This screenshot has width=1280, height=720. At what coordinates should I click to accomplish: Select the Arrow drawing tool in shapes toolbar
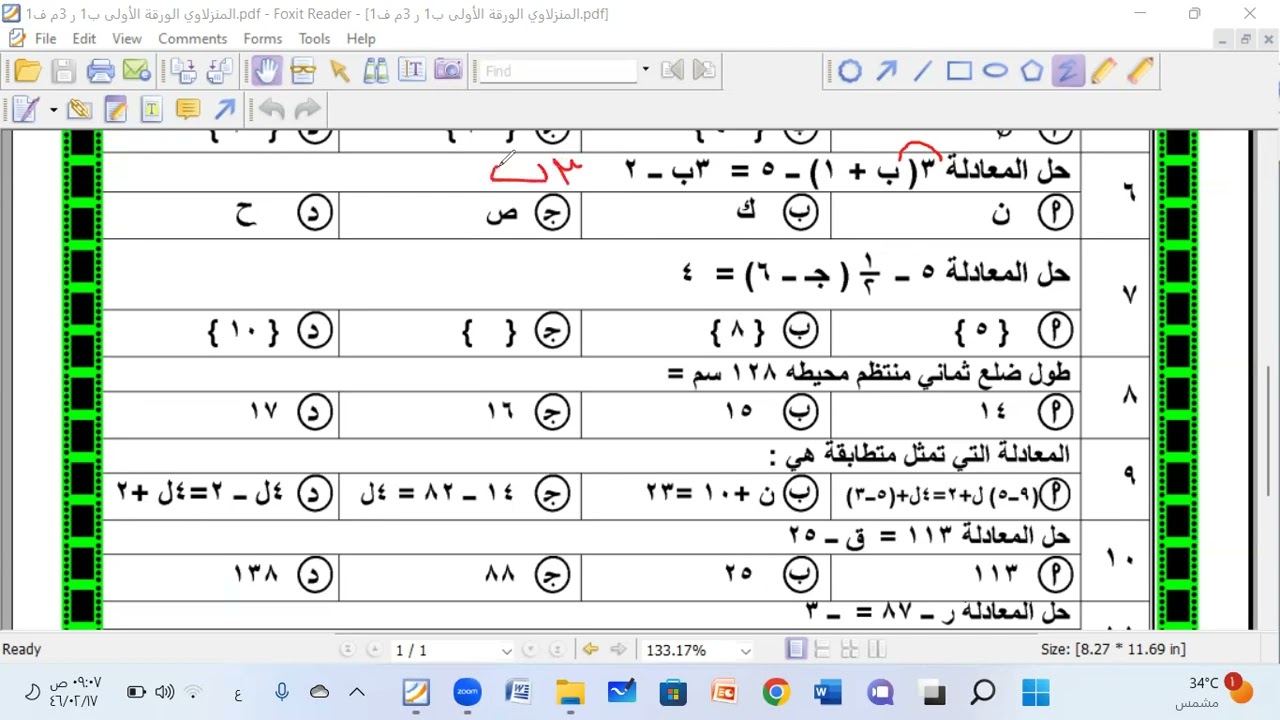coord(886,71)
